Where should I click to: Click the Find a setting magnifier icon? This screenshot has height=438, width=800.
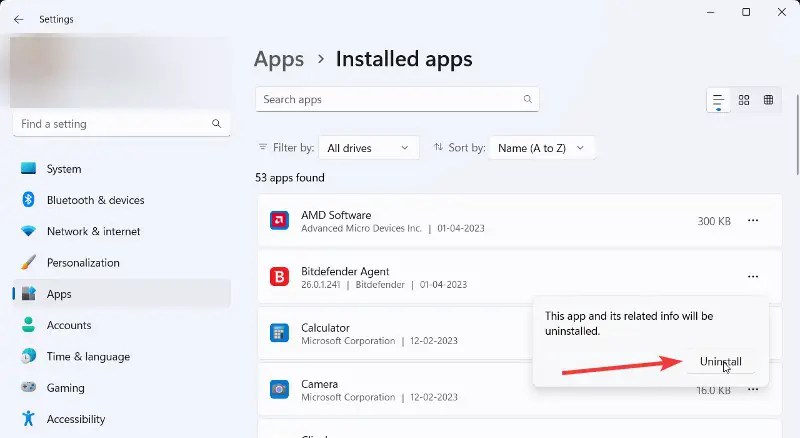pyautogui.click(x=216, y=124)
